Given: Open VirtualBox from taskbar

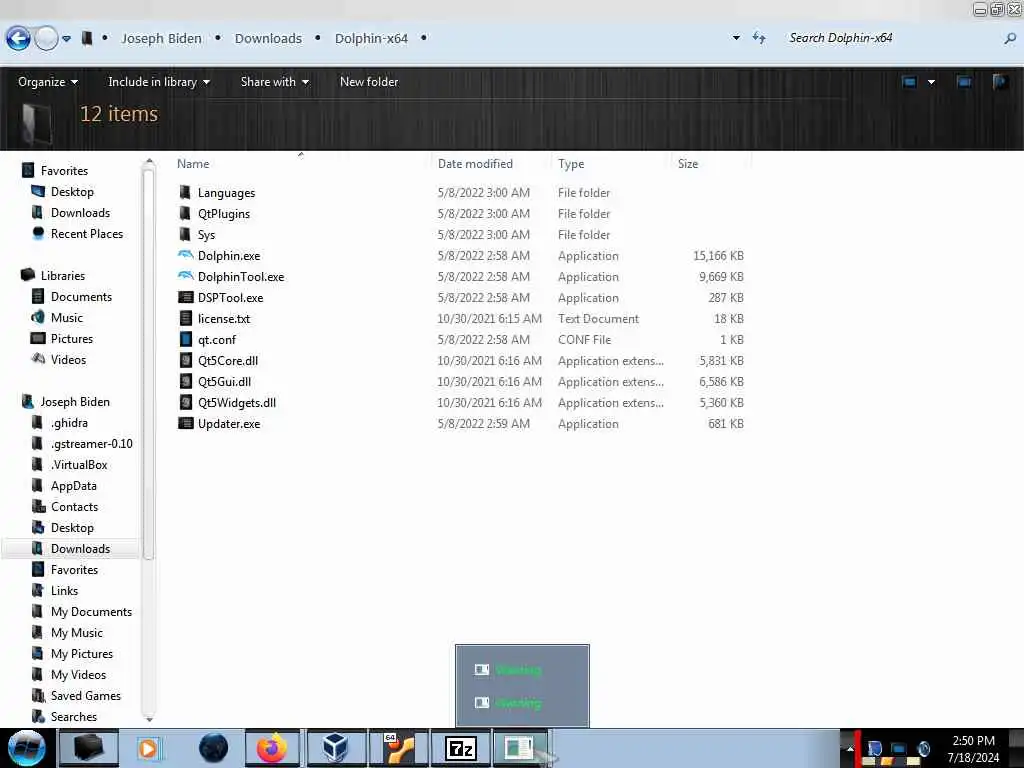Looking at the screenshot, I should coord(335,748).
